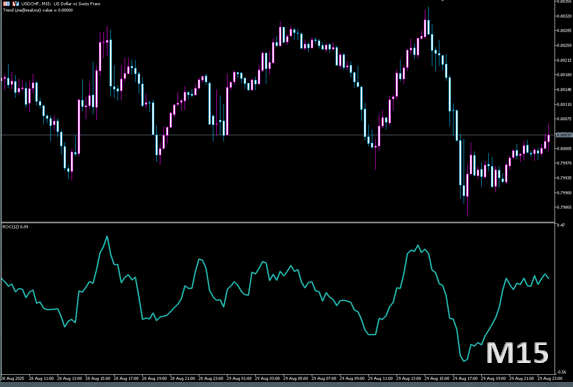Click the 28 Aug 15:00 time label
573x387 pixels.
98,378
